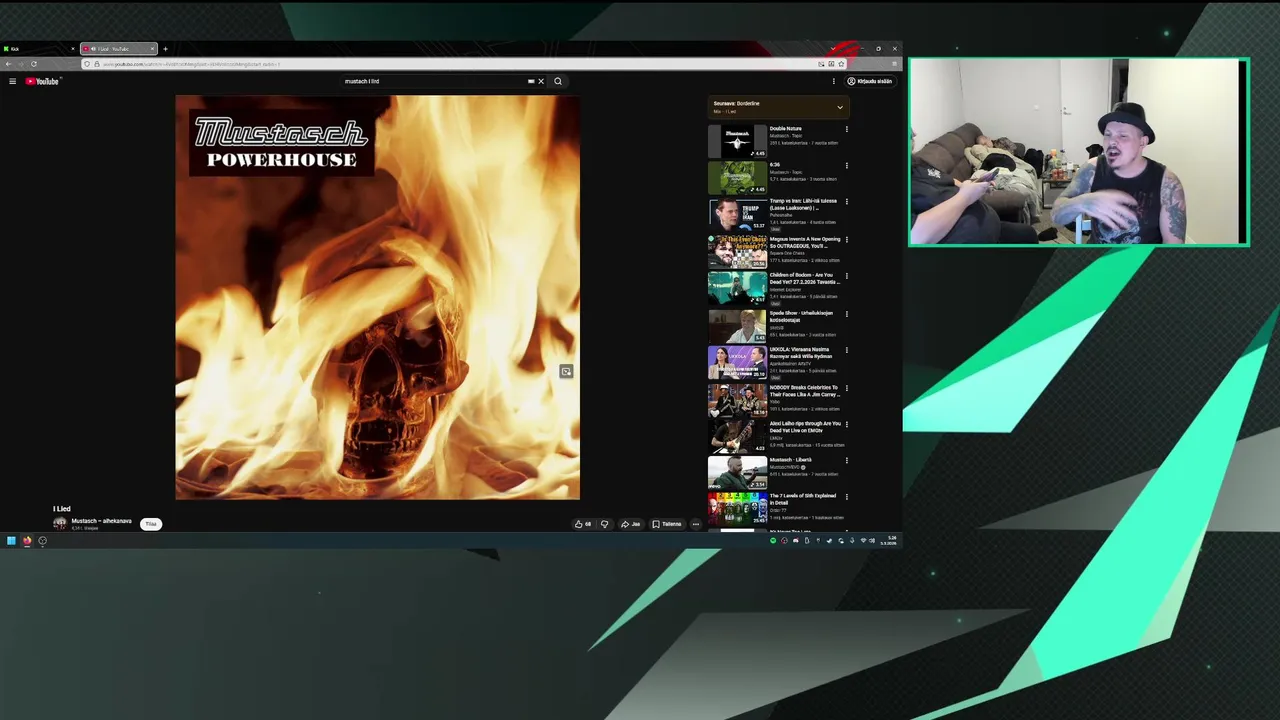Click the Kirjaudu sisään sign-in button
This screenshot has width=1280, height=720.
[869, 81]
